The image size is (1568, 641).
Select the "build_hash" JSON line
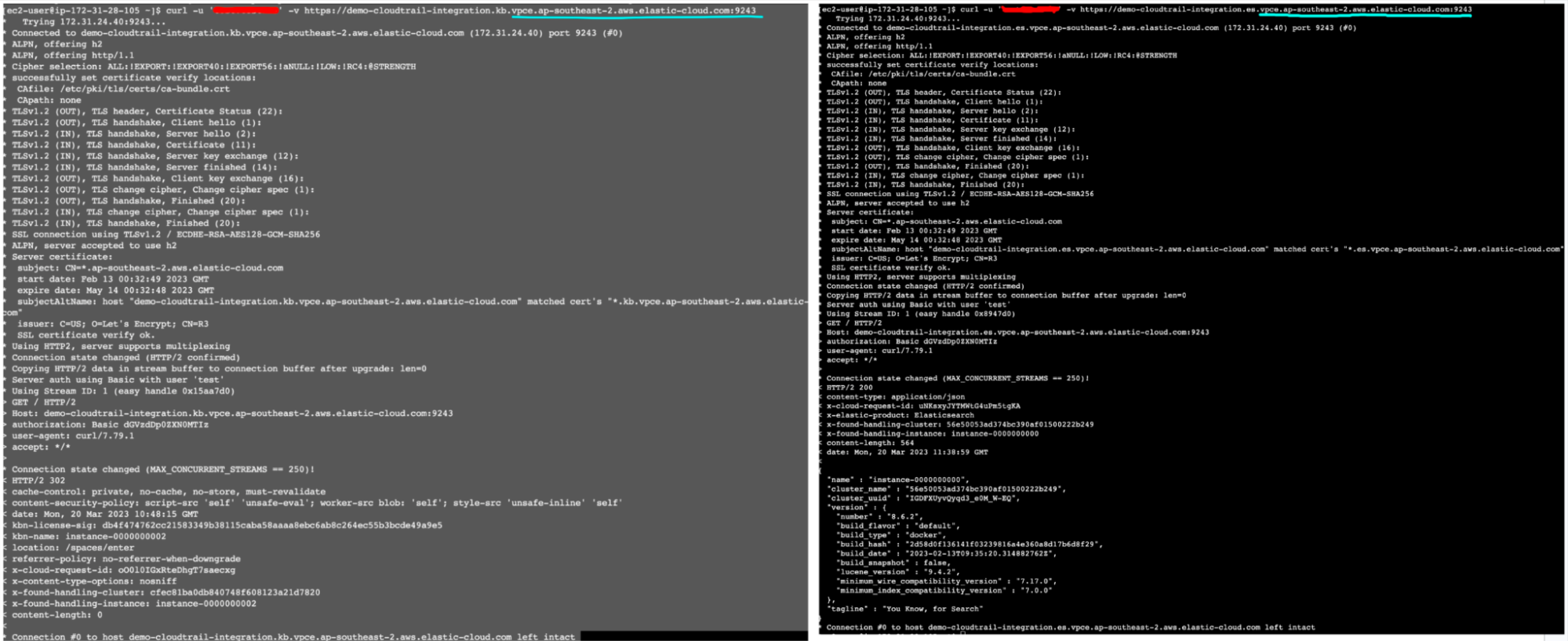(x=970, y=544)
